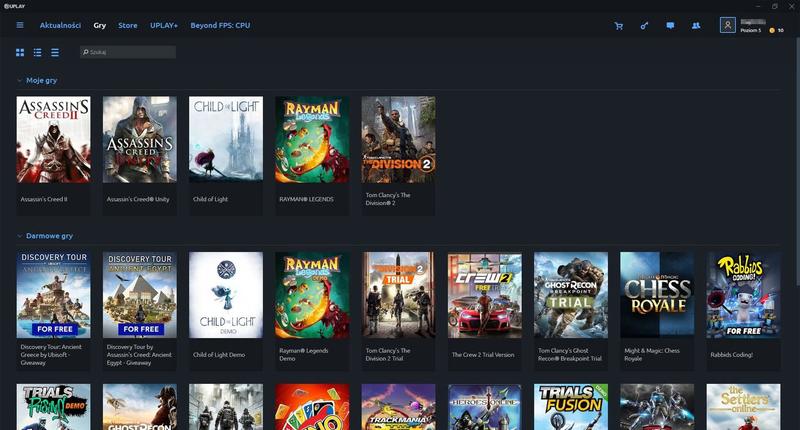This screenshot has height=430, width=800.
Task: Open Assassin's Creed II cover
Action: tap(54, 139)
